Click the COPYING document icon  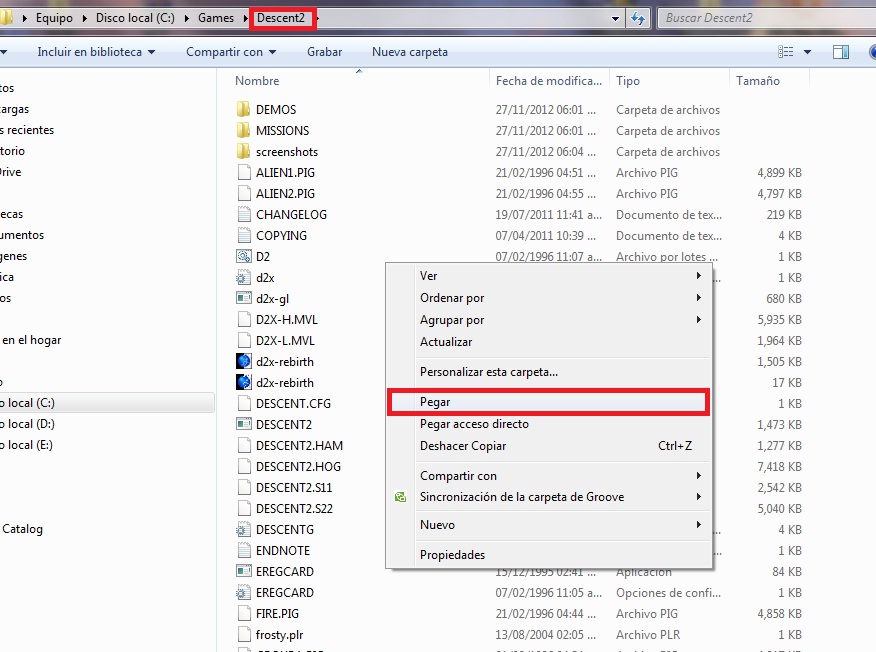coord(244,236)
